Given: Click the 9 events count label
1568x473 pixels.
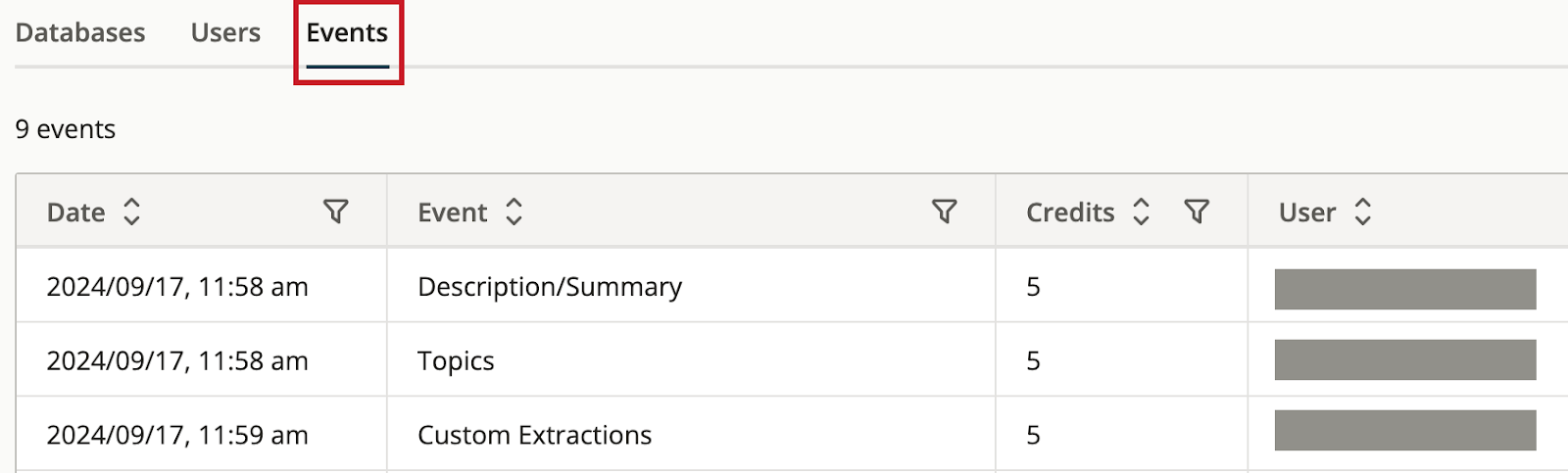Looking at the screenshot, I should (66, 129).
